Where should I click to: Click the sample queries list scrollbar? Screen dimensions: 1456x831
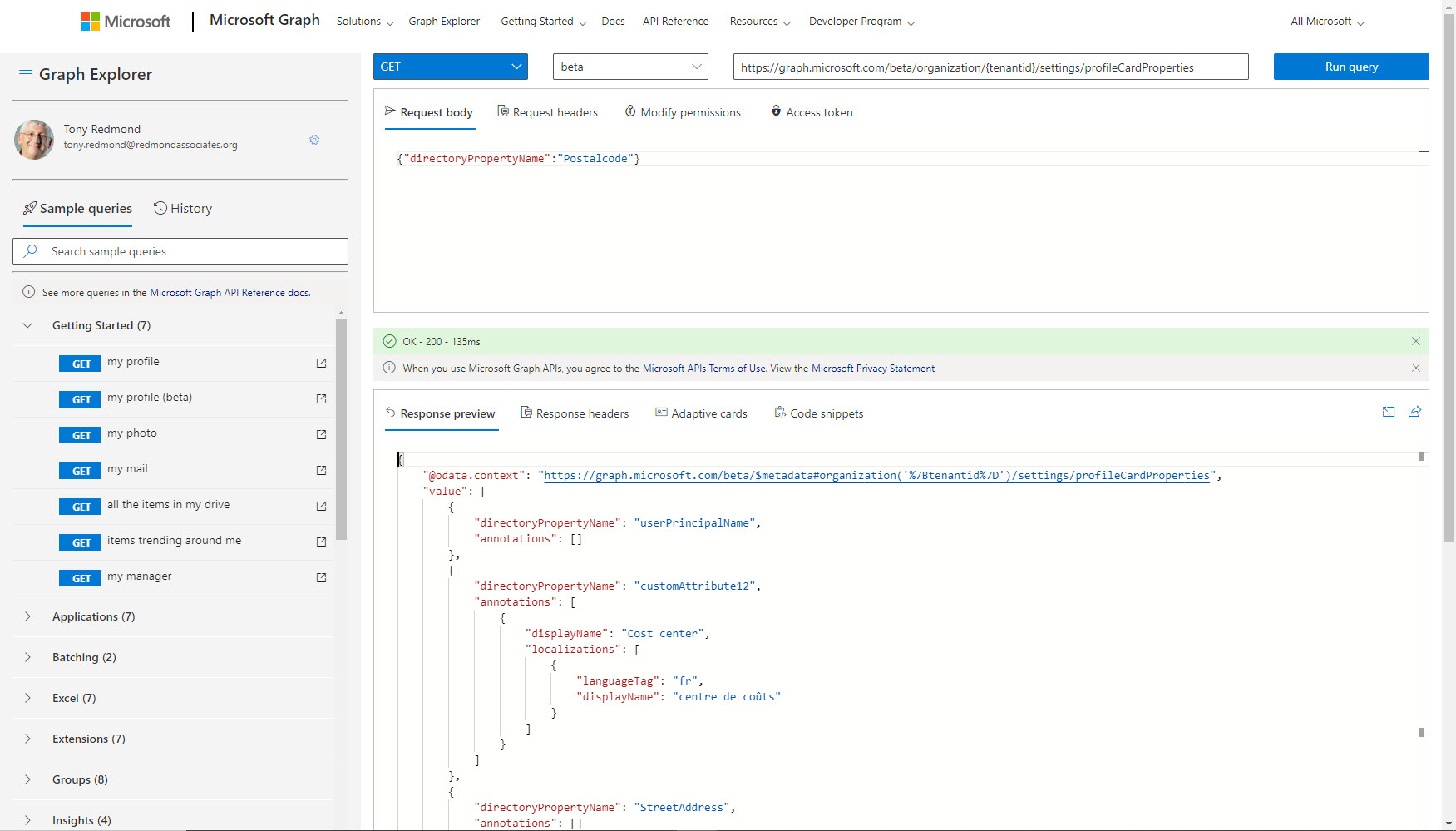pos(341,429)
